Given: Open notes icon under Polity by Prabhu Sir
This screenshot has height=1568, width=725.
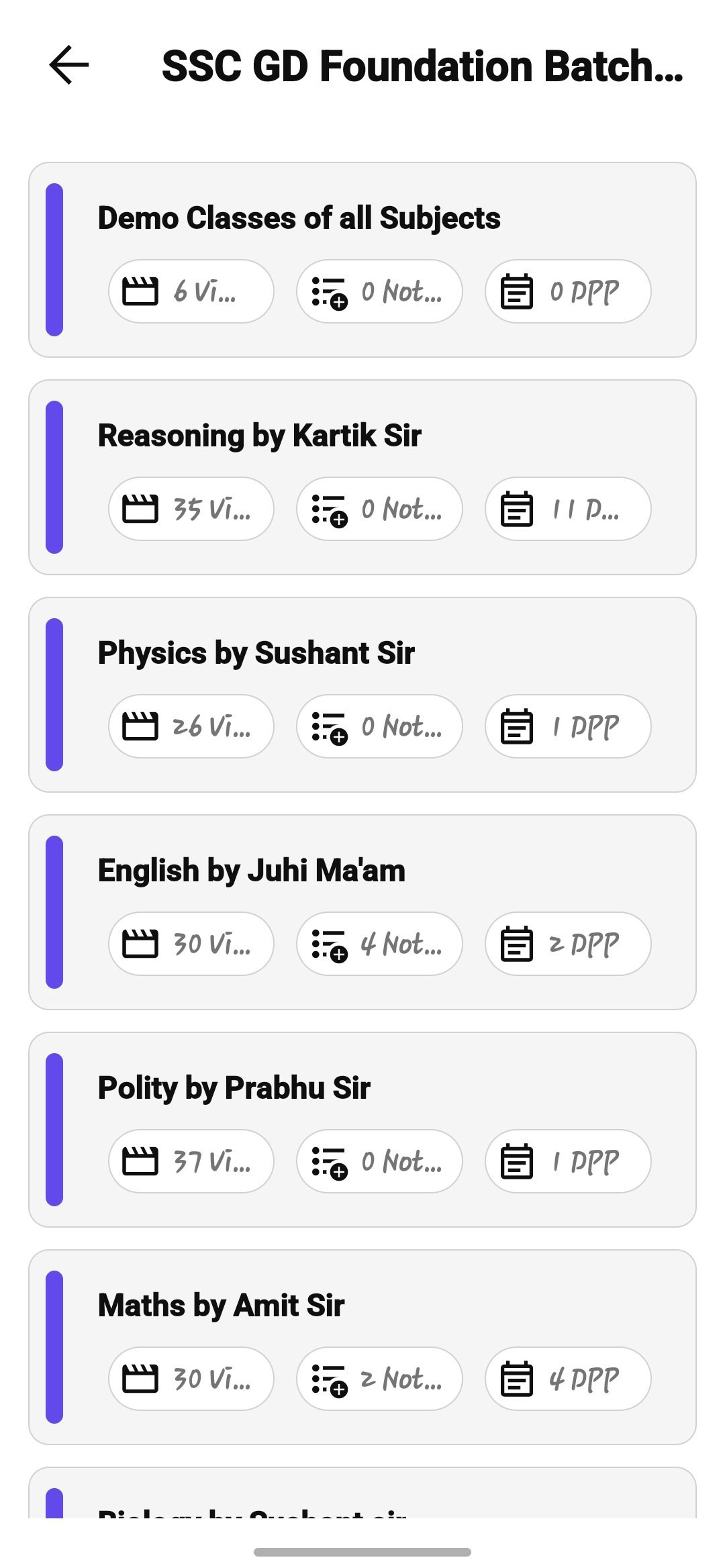Looking at the screenshot, I should click(x=330, y=1162).
